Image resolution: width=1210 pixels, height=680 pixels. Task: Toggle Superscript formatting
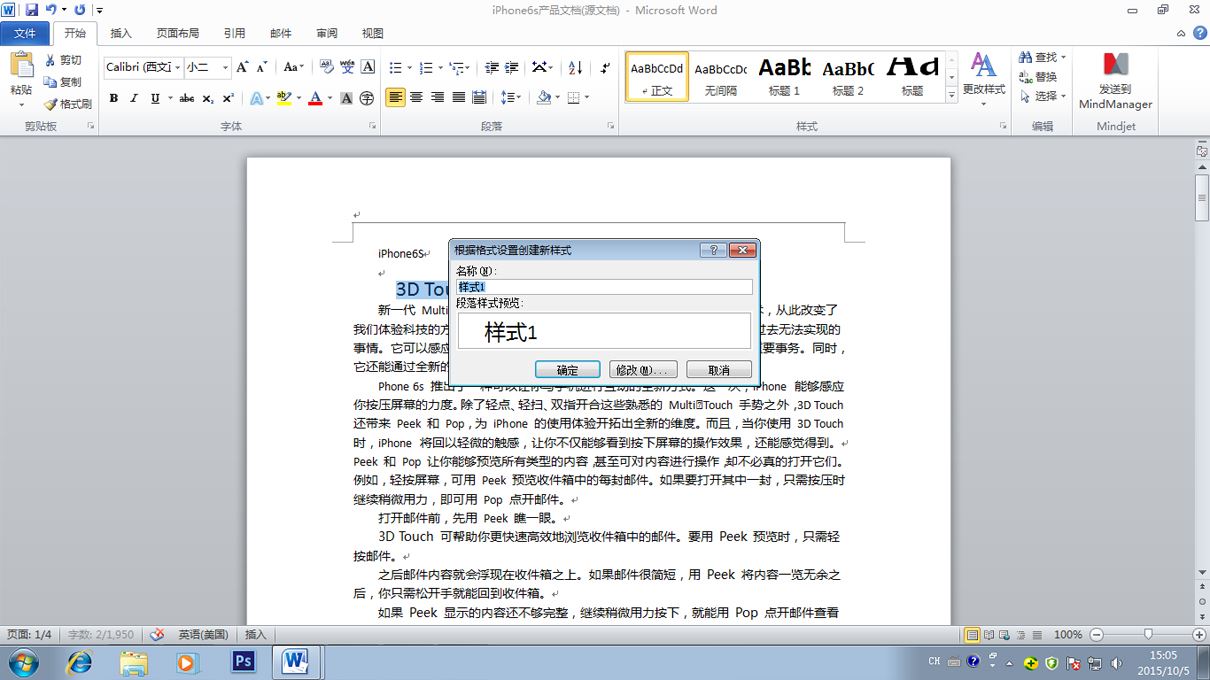(228, 98)
